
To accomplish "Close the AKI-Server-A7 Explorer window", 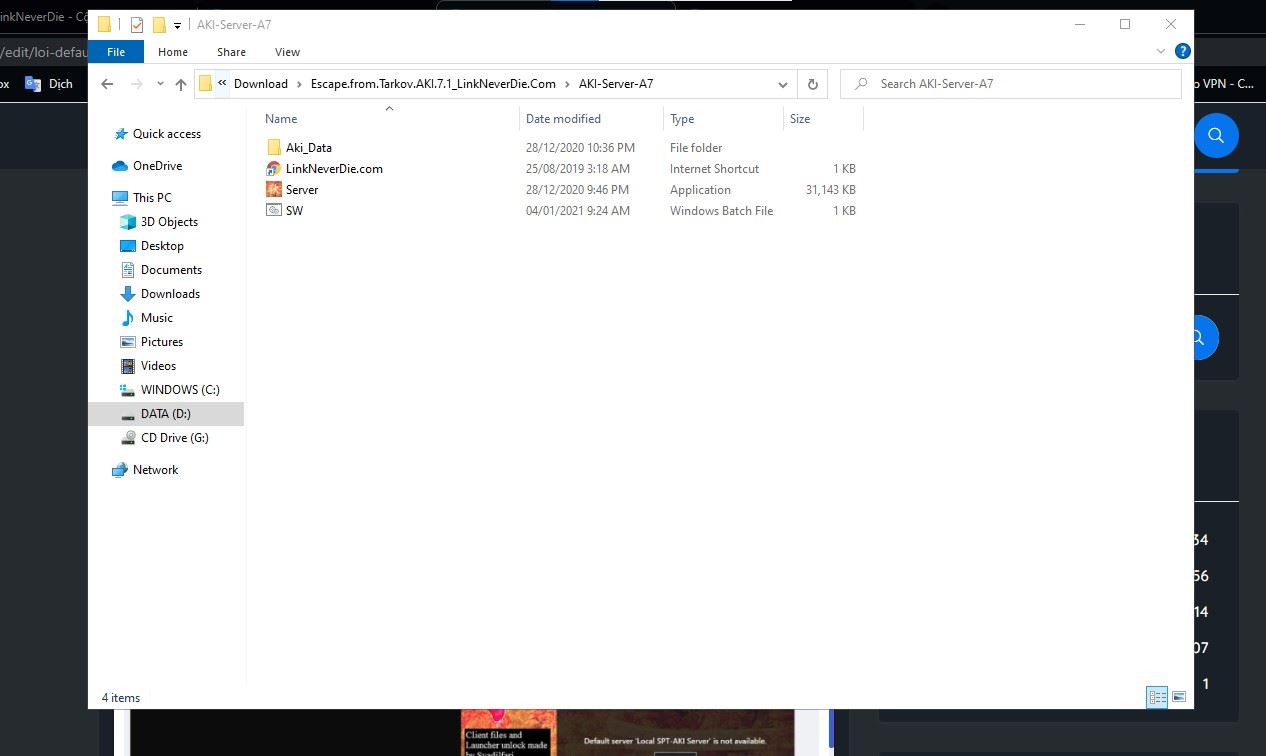I will (1171, 24).
